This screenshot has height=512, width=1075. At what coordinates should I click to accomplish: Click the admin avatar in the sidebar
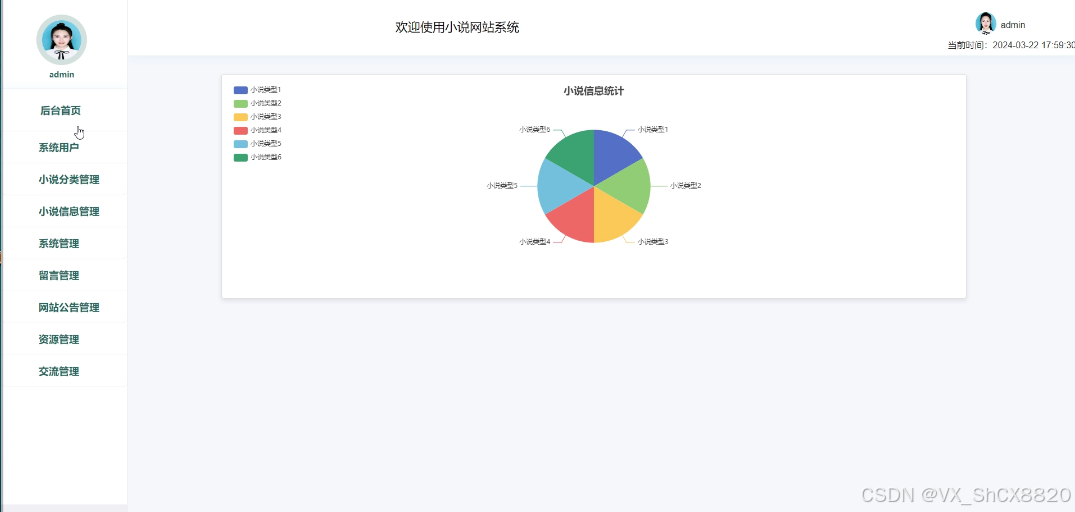[62, 40]
